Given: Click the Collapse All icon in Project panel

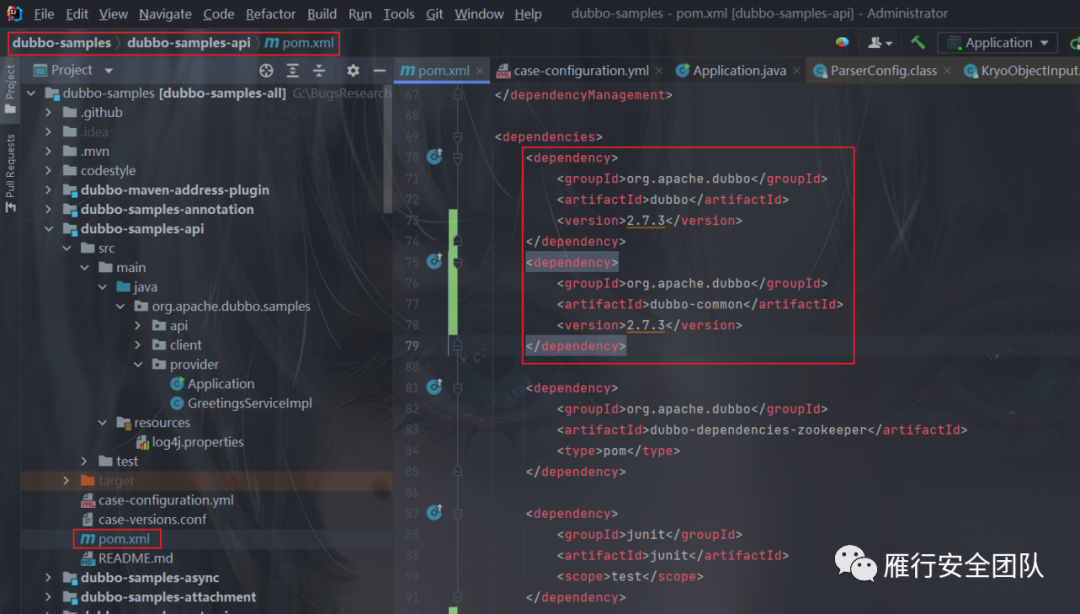Looking at the screenshot, I should click(x=319, y=70).
